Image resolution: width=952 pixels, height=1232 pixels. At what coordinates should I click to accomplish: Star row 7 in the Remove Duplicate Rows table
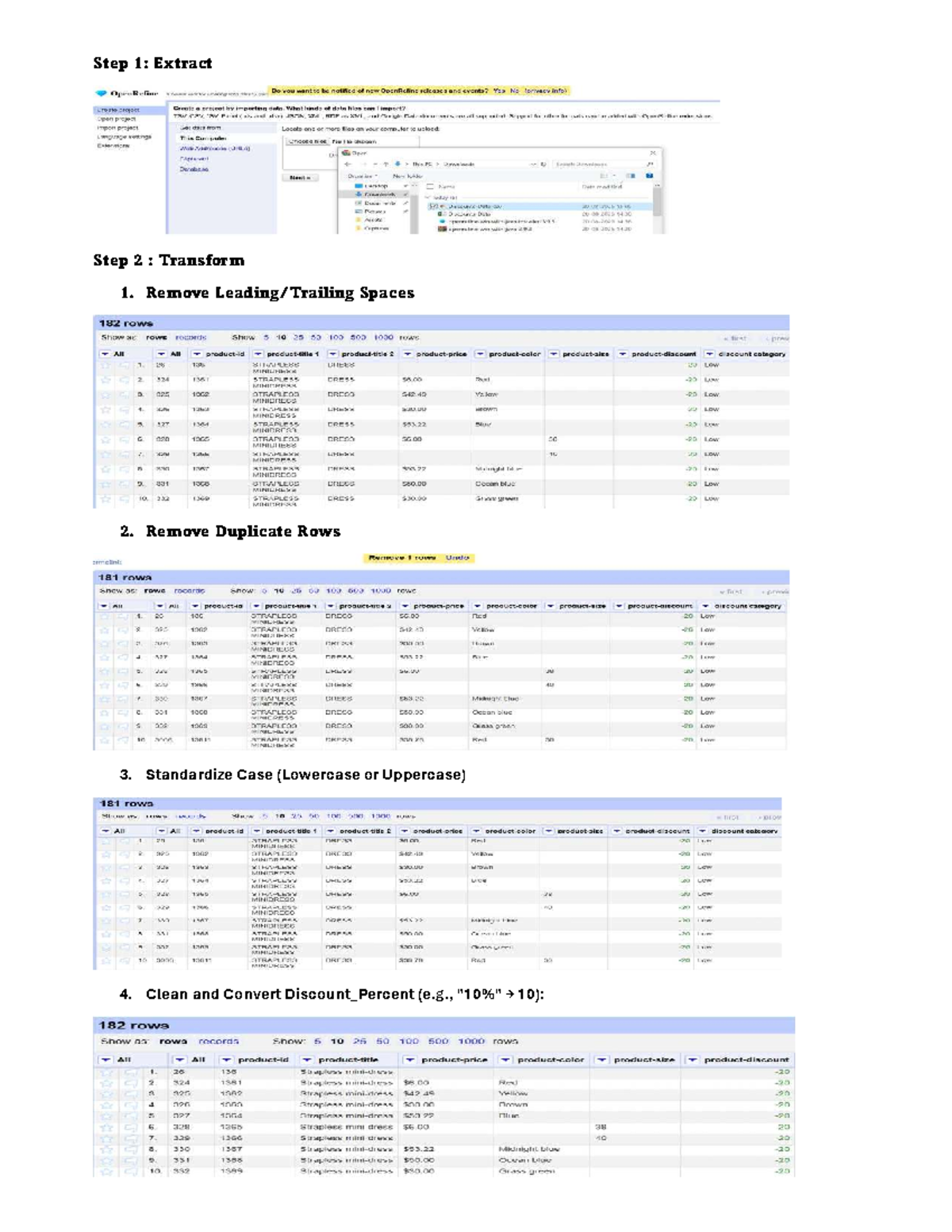click(104, 699)
